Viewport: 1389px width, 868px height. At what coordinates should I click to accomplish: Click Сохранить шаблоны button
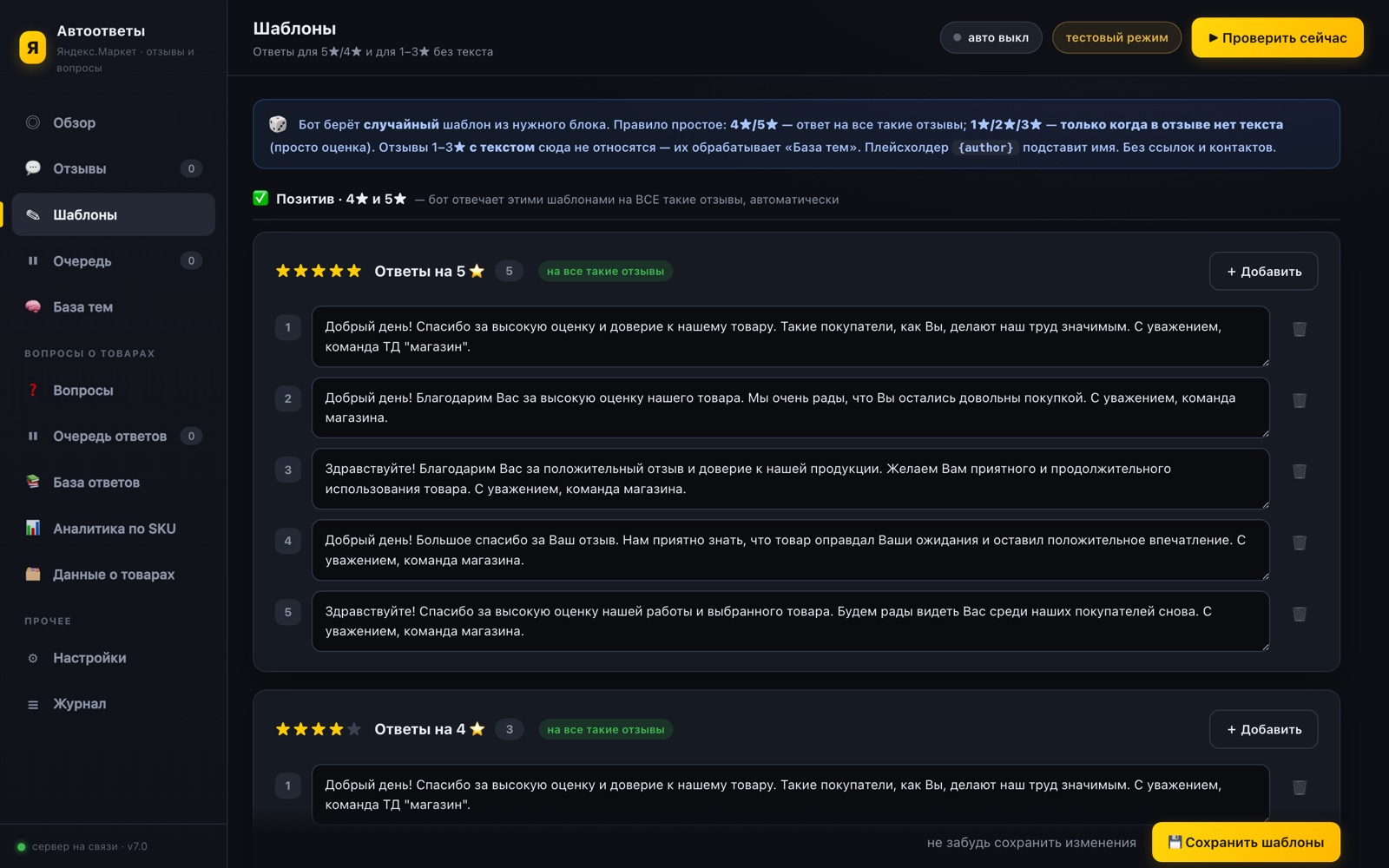1246,842
